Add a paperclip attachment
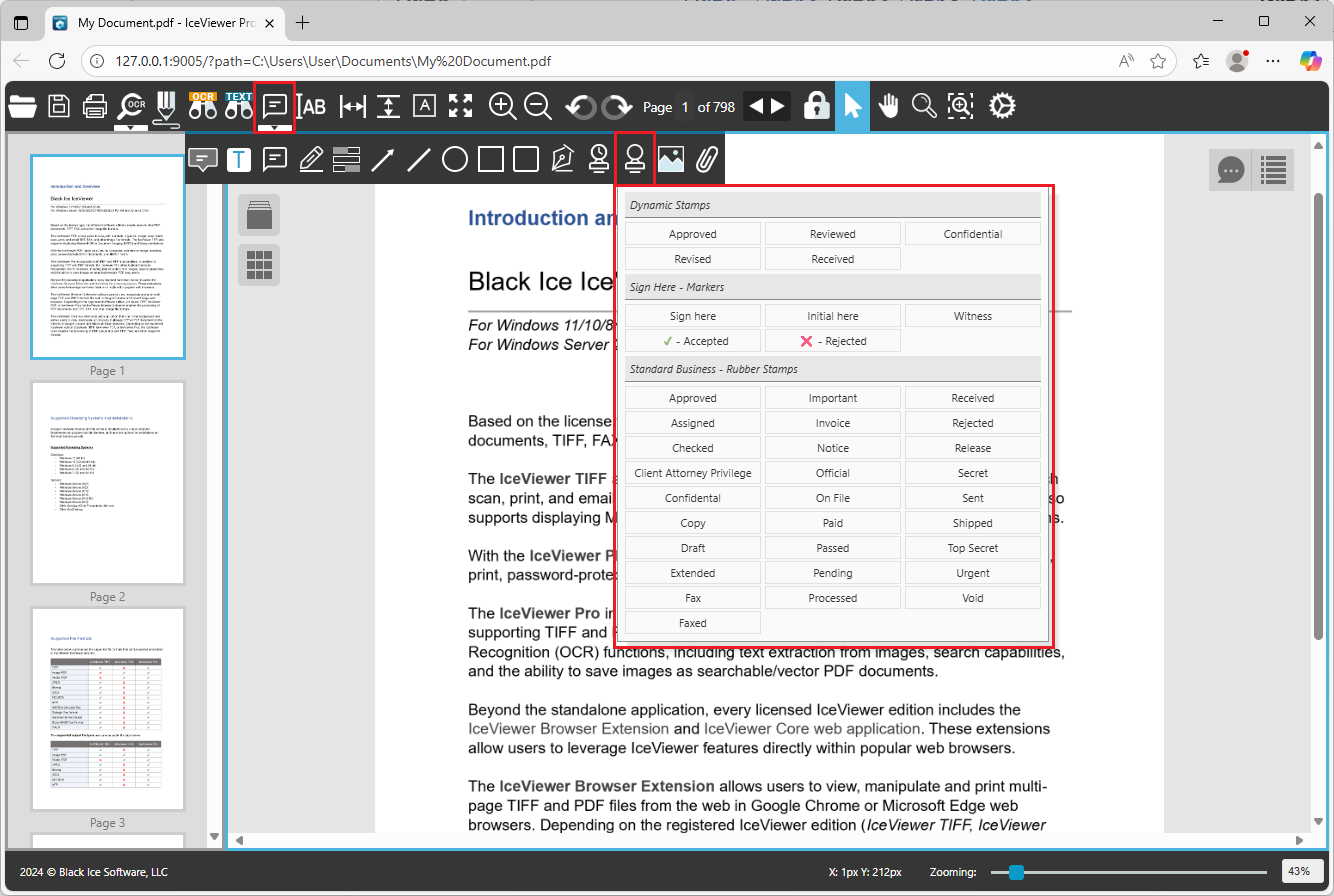This screenshot has width=1334, height=896. [x=707, y=159]
